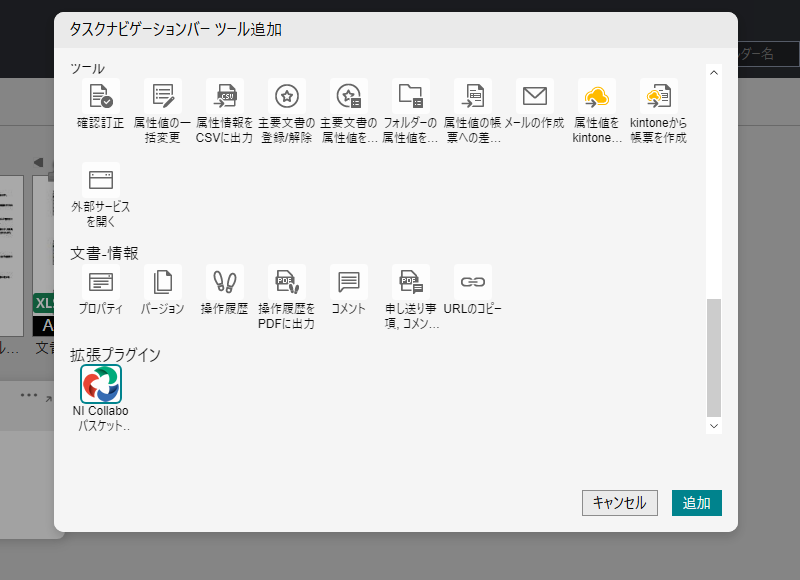Choose the kintoneから帳票を作成 icon
Image resolution: width=800 pixels, height=580 pixels.
659,96
